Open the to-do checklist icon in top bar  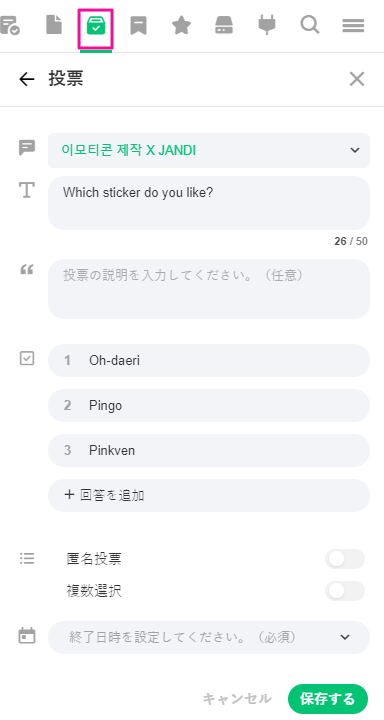[9, 25]
